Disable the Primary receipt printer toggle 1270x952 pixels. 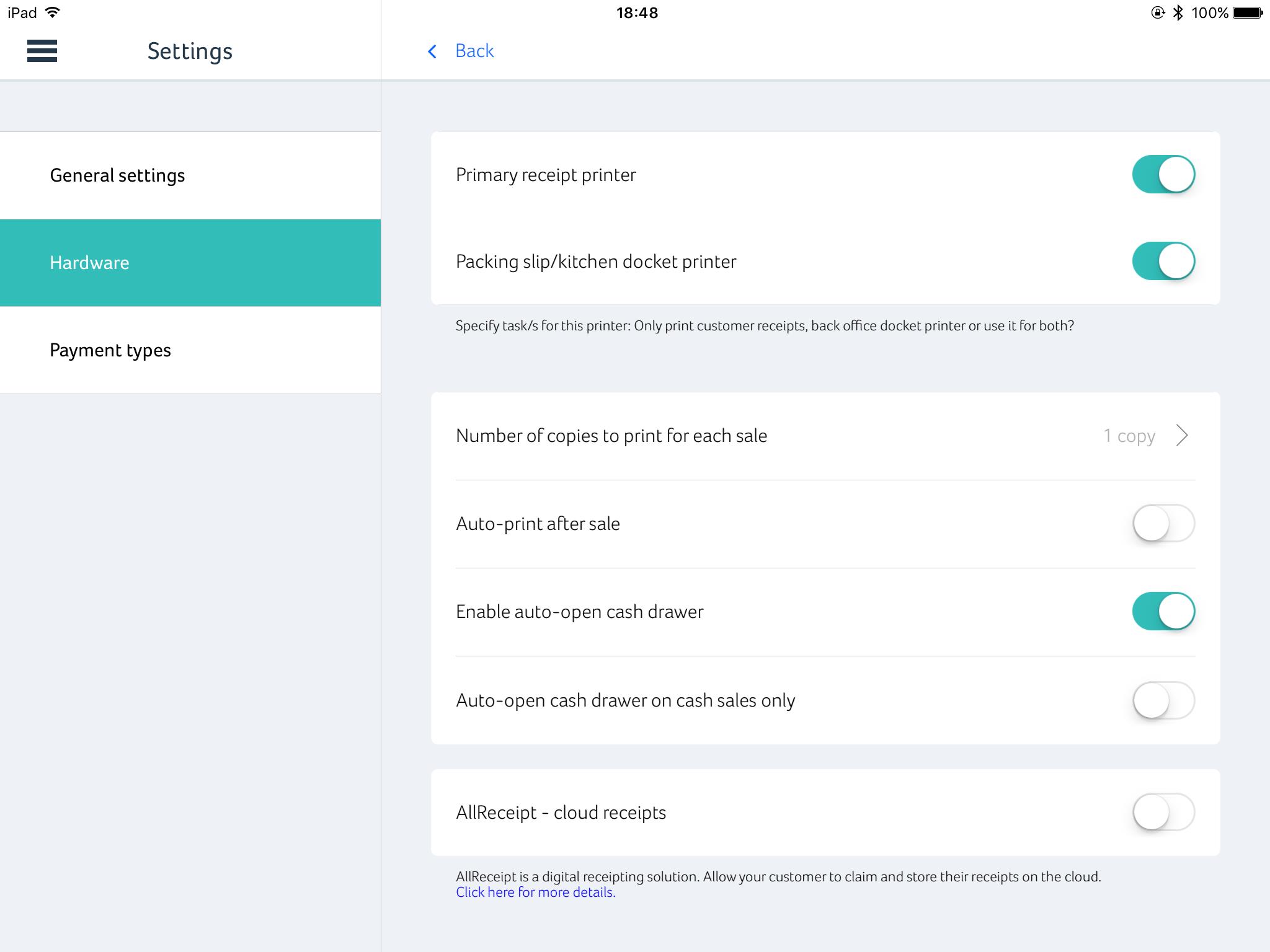(1163, 174)
